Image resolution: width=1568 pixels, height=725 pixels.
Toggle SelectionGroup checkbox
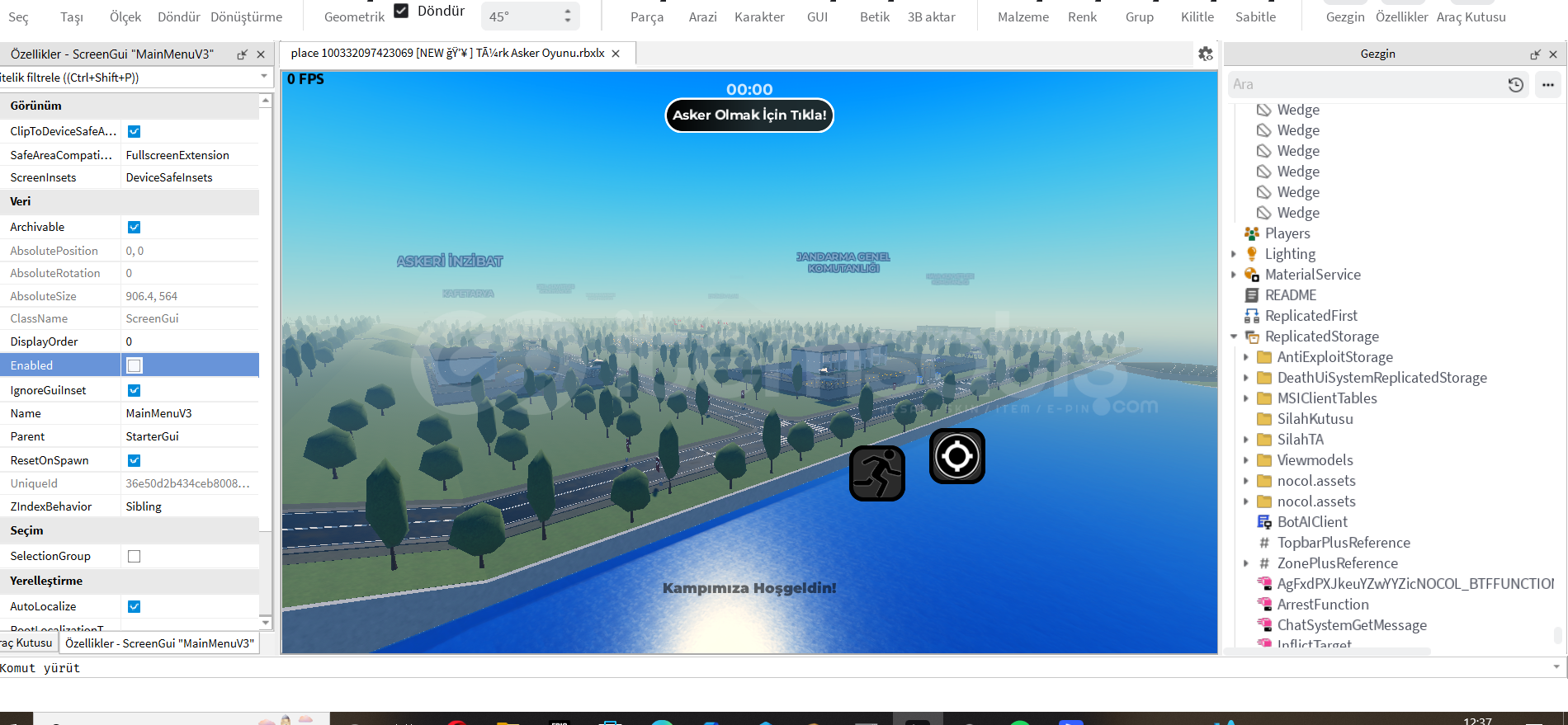coord(135,556)
